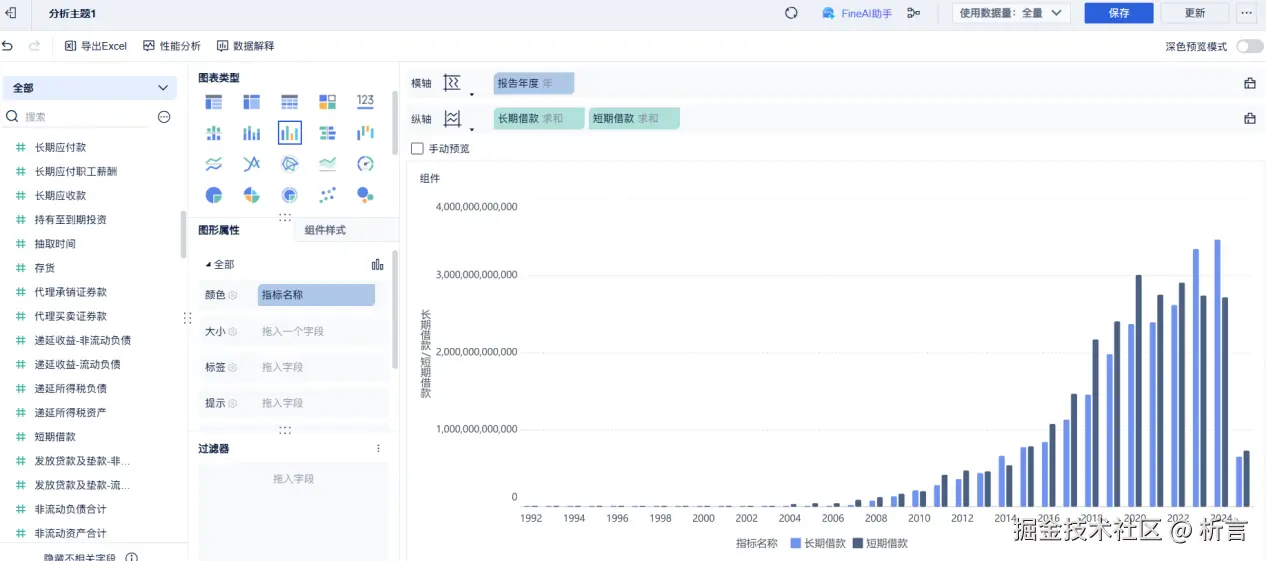Viewport: 1266px width, 561px height.
Task: Switch to the 组件样式 tab
Action: point(325,230)
